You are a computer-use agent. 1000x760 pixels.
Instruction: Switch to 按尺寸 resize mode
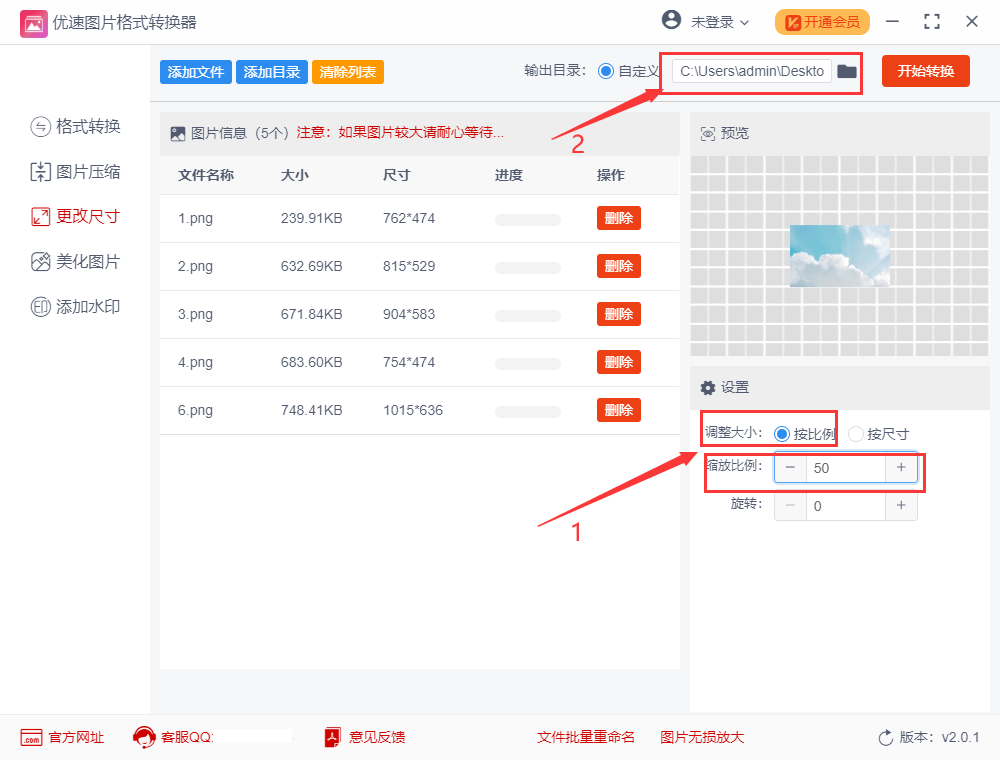856,433
